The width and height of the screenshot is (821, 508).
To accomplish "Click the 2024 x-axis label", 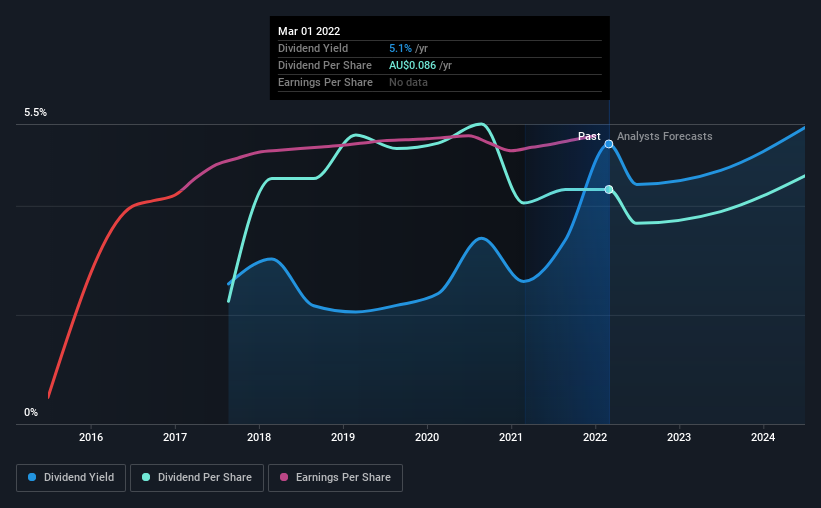I will pyautogui.click(x=763, y=437).
